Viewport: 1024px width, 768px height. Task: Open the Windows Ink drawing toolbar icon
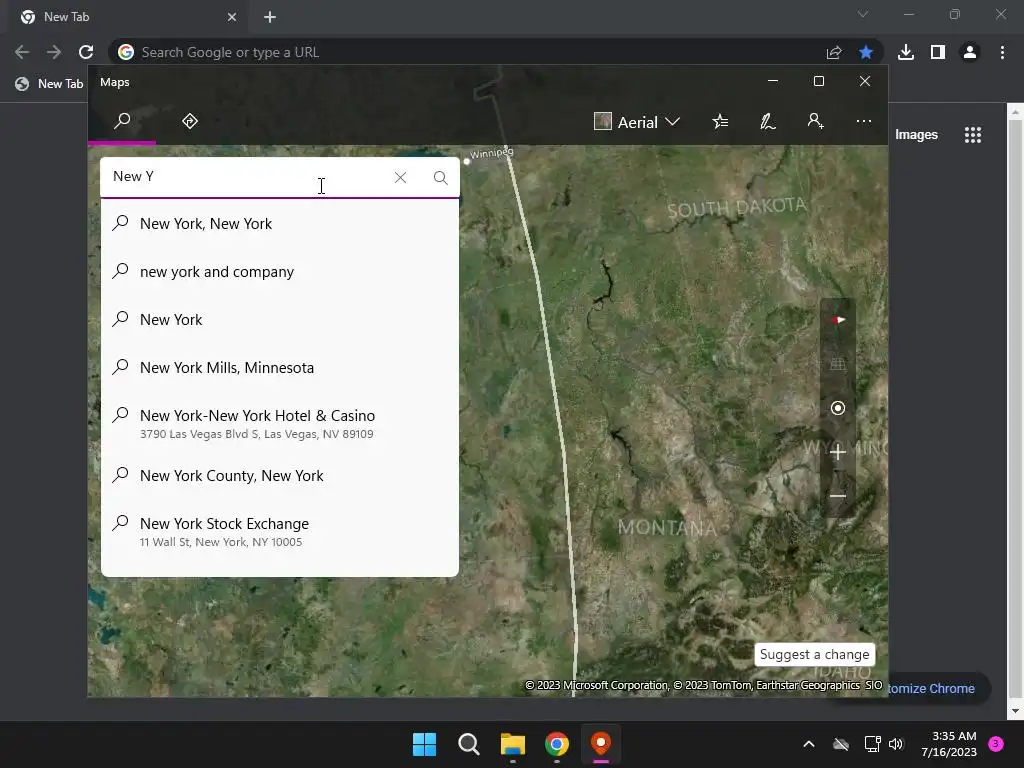pos(768,121)
